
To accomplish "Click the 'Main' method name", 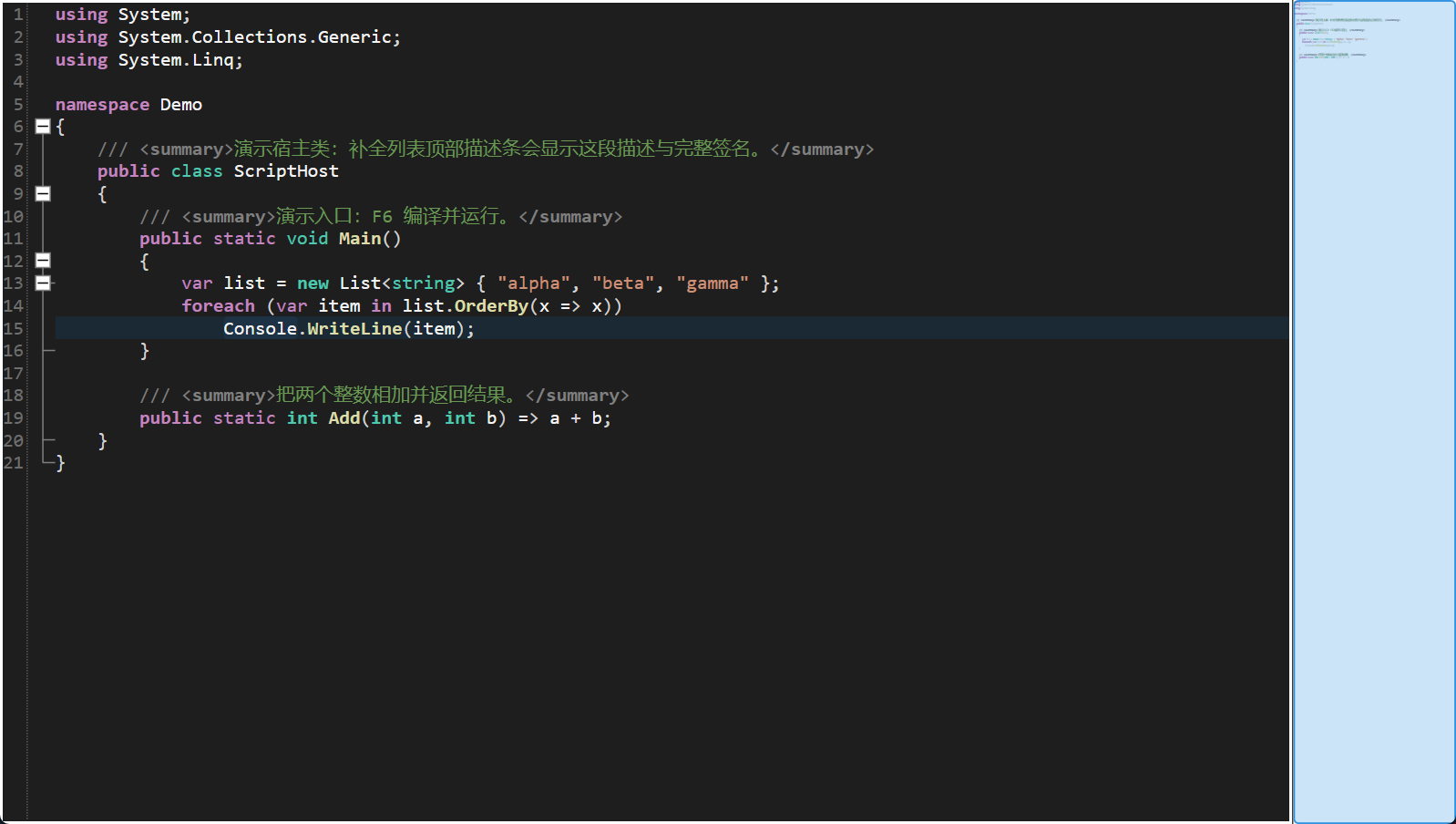I will [x=360, y=239].
